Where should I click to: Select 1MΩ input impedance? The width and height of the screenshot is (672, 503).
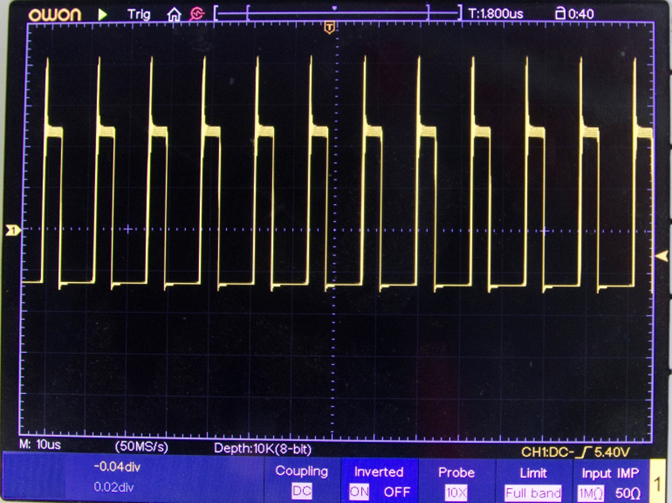(x=588, y=492)
